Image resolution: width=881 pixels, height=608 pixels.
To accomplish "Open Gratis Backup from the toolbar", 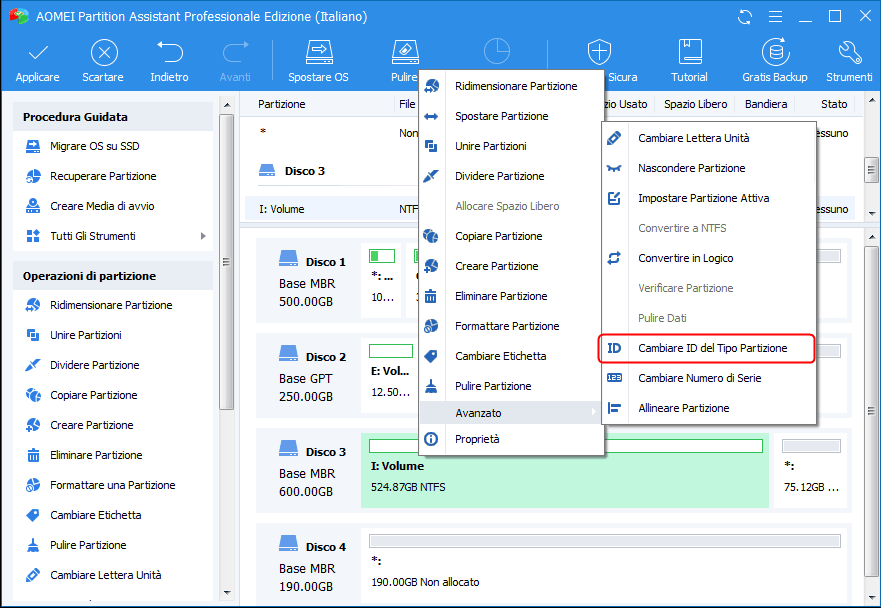I will click(x=774, y=61).
